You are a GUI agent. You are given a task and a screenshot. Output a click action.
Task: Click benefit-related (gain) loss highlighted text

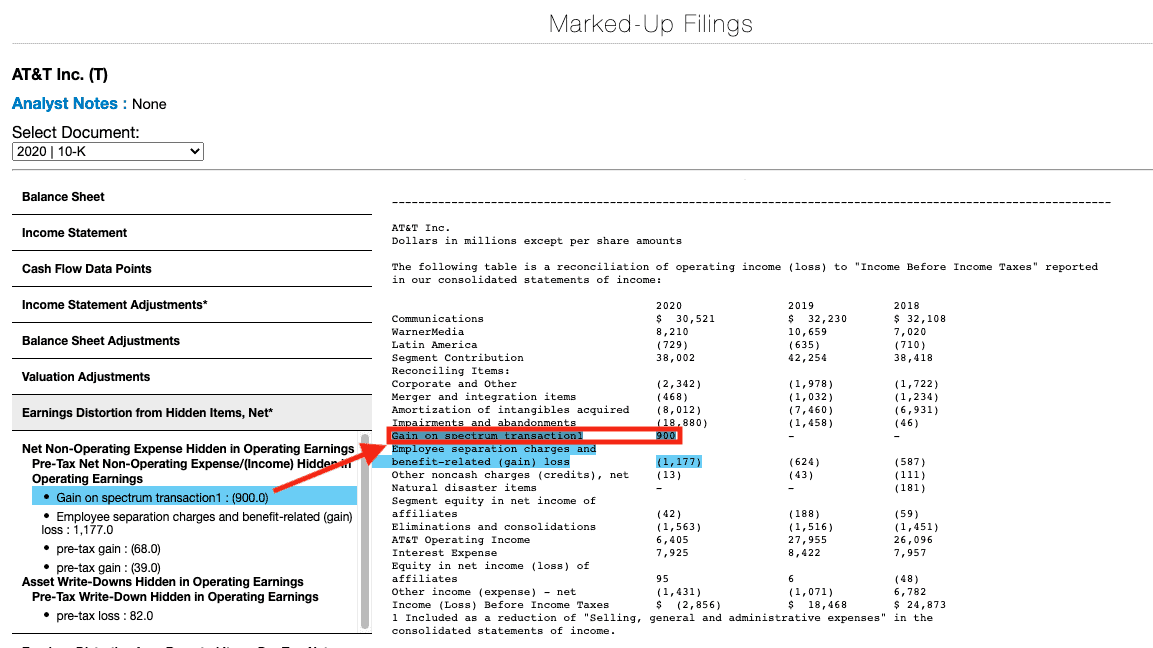tap(480, 462)
